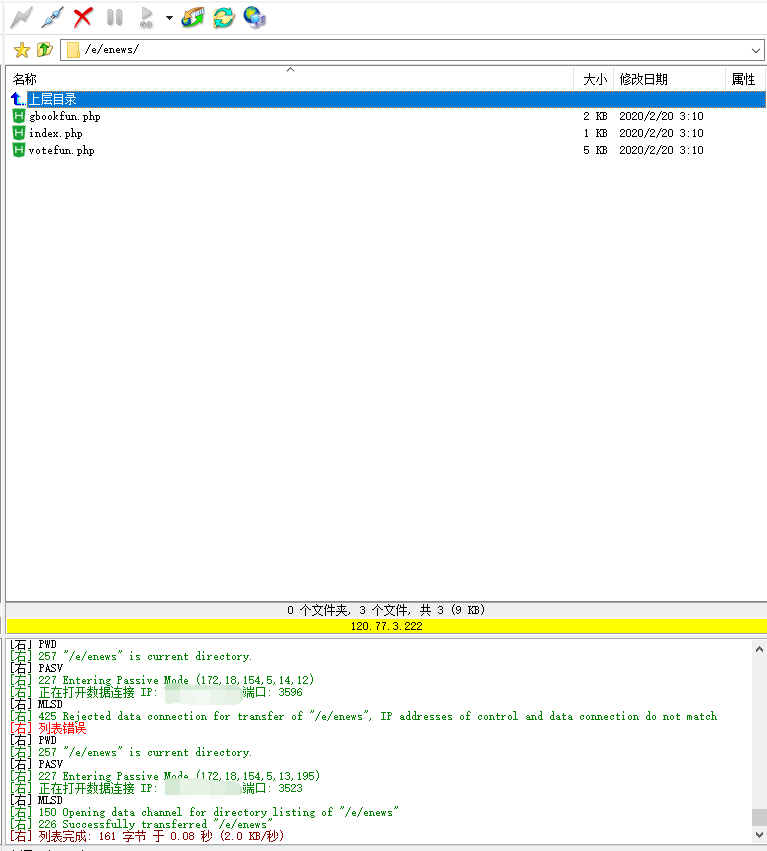Click the log scrollbar thumb
Screen dimensions: 767x851
point(759,817)
